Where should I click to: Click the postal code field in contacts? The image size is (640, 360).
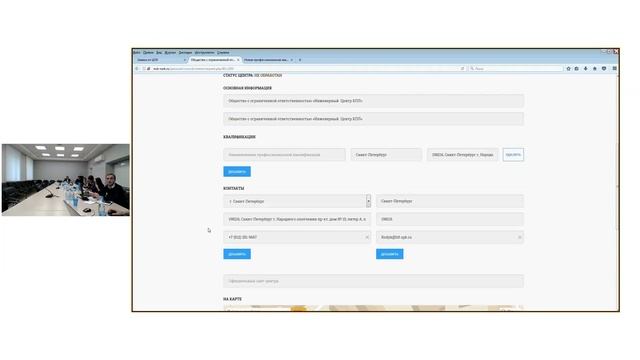point(450,219)
